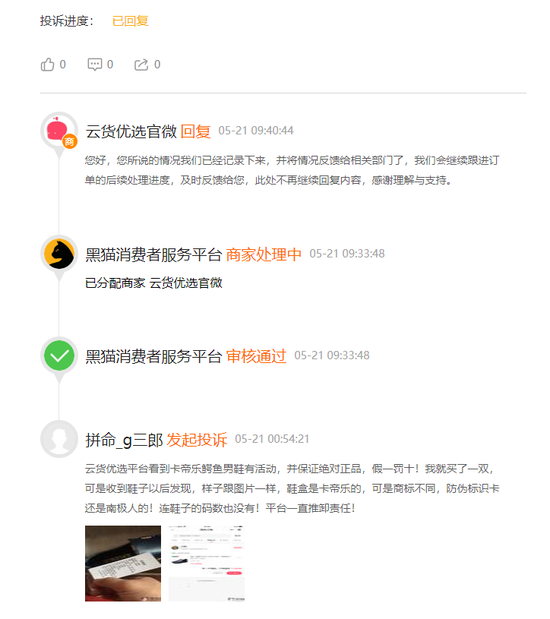The image size is (550, 619).
Task: Click the thumbs-up like icon
Action: coord(47,64)
